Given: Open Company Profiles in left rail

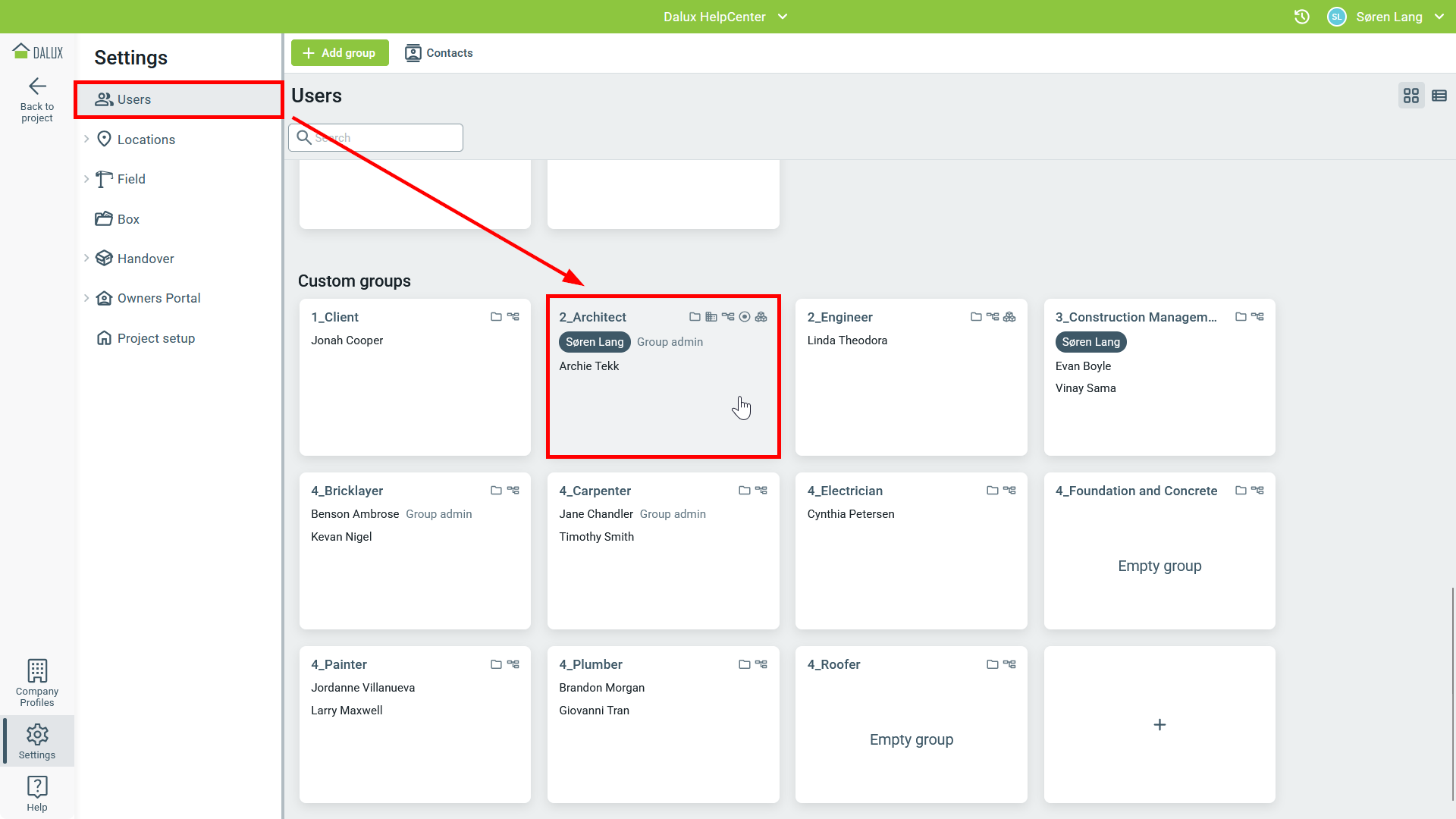Looking at the screenshot, I should point(37,682).
